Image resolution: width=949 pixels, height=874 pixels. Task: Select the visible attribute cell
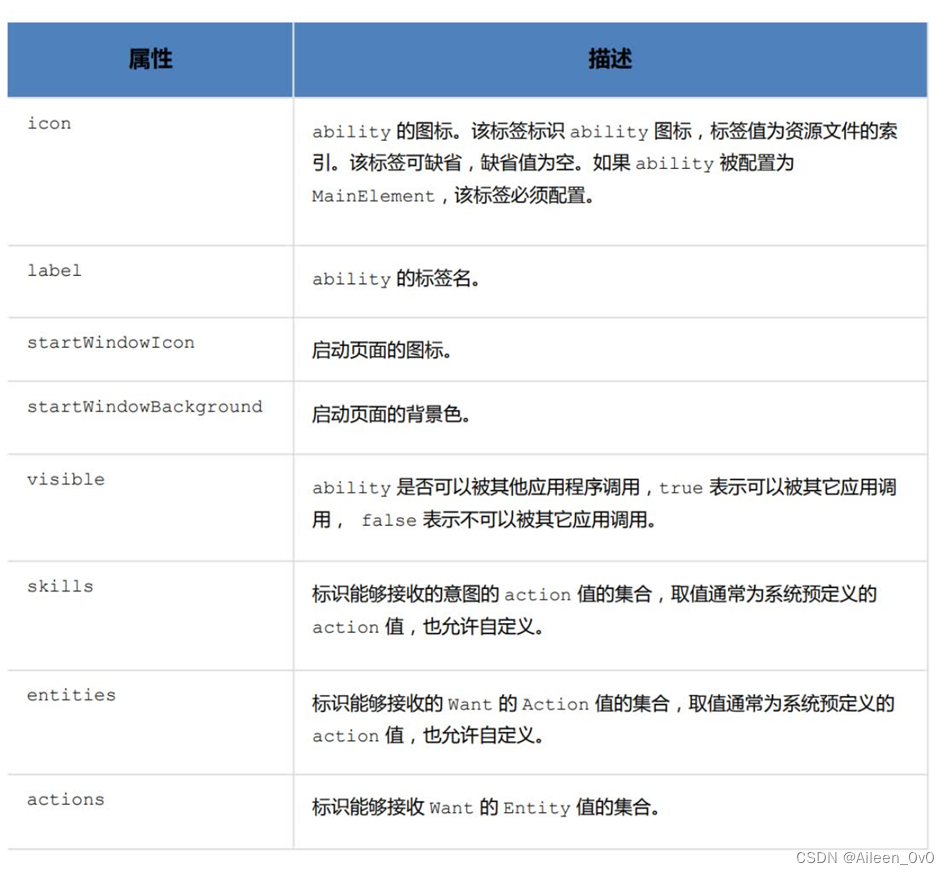click(x=150, y=508)
